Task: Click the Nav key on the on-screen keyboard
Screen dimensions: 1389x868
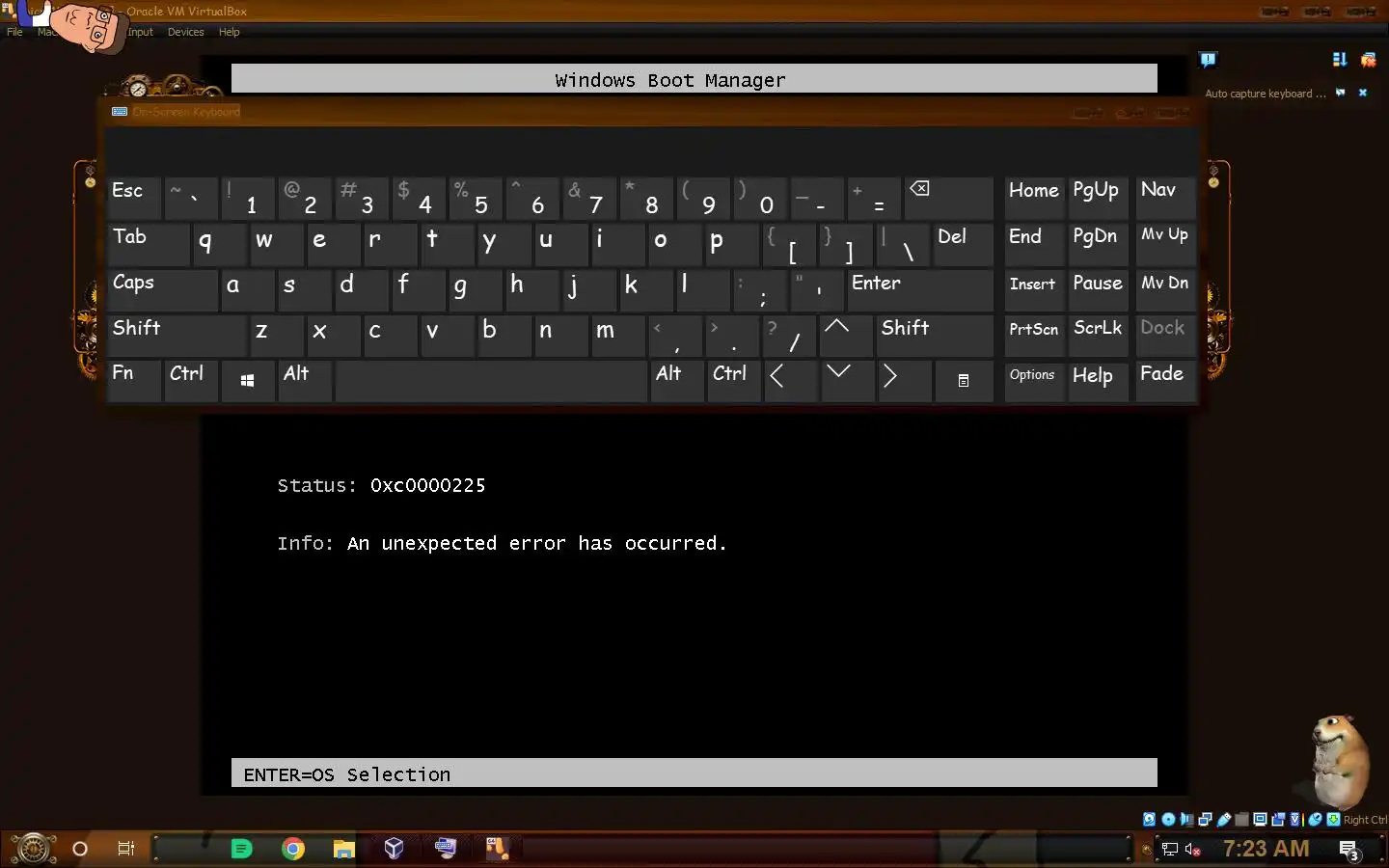Action: point(1165,198)
